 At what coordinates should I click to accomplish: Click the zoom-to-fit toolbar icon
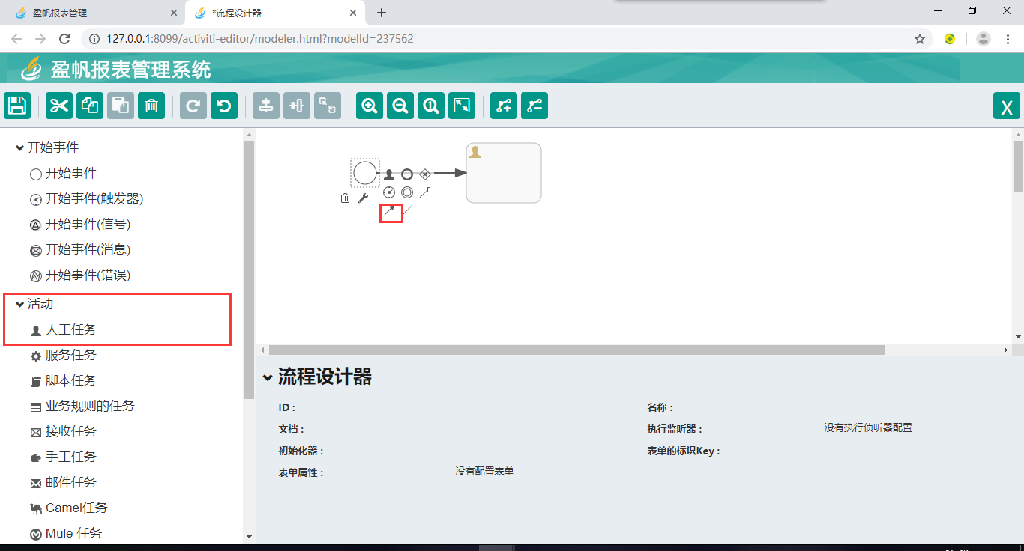pyautogui.click(x=461, y=106)
